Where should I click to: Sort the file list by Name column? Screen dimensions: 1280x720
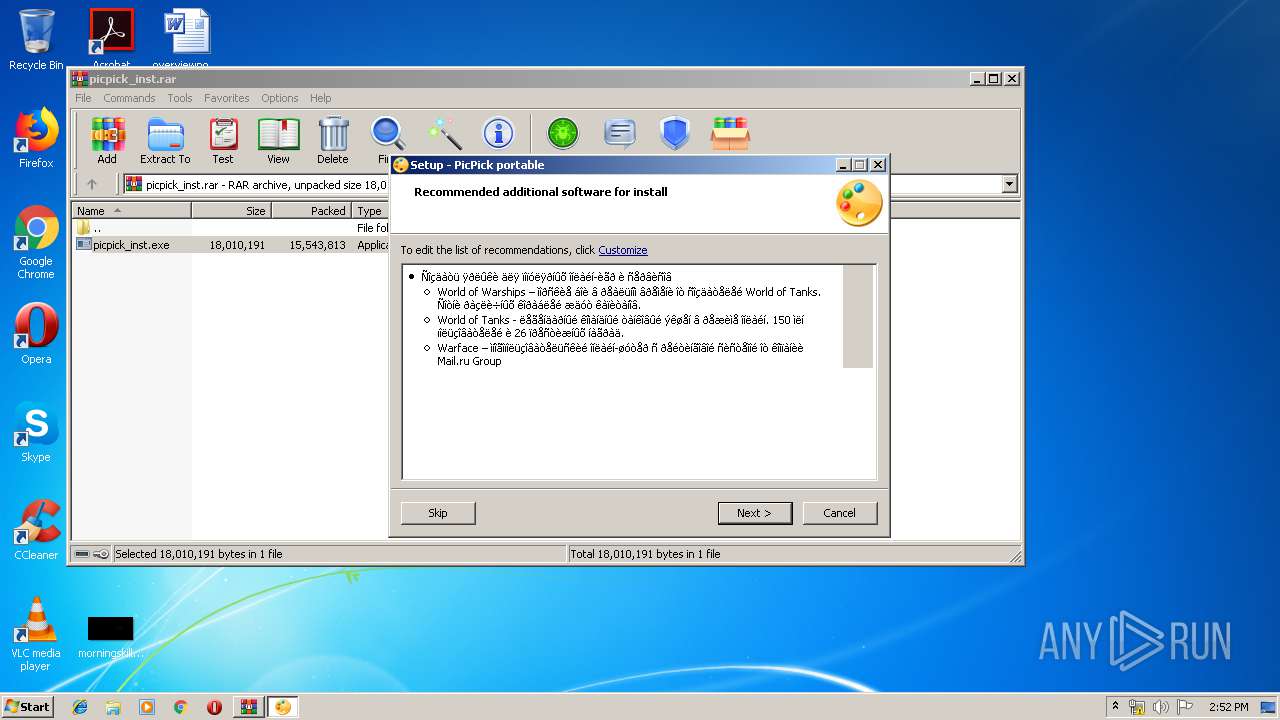pyautogui.click(x=132, y=211)
